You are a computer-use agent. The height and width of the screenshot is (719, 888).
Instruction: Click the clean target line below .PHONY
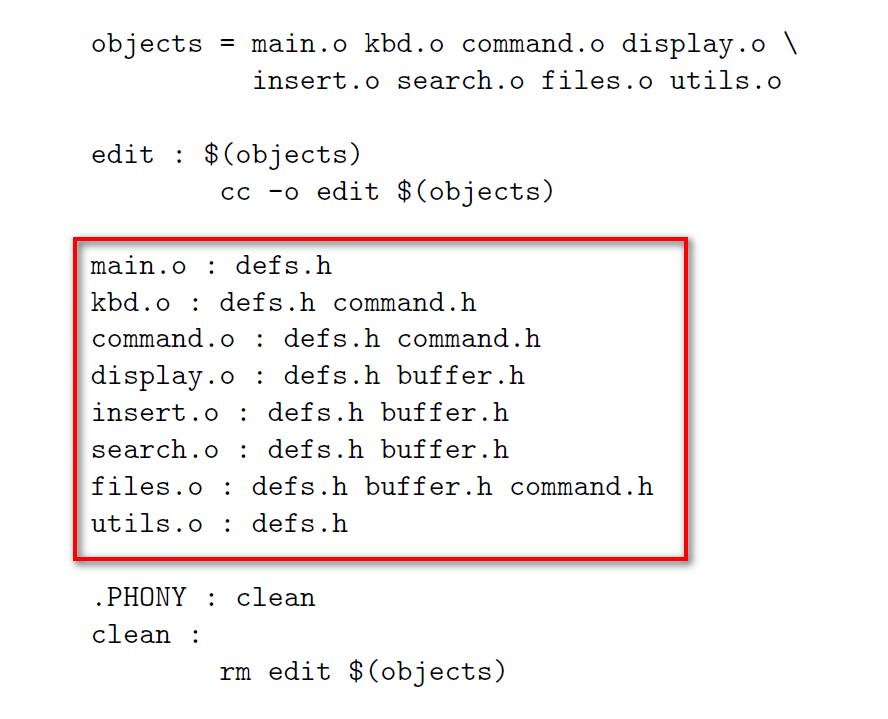coord(146,634)
